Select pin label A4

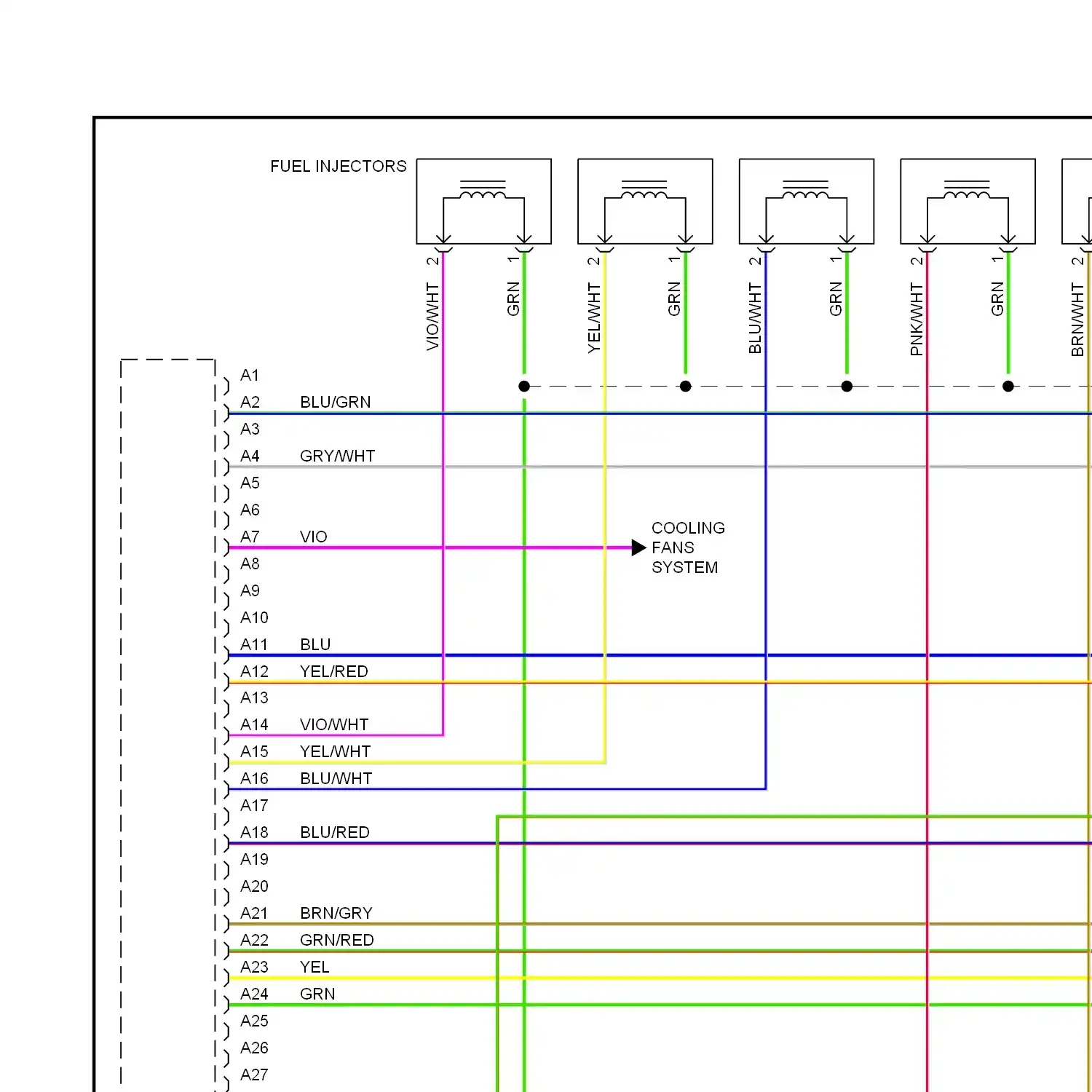coord(250,456)
